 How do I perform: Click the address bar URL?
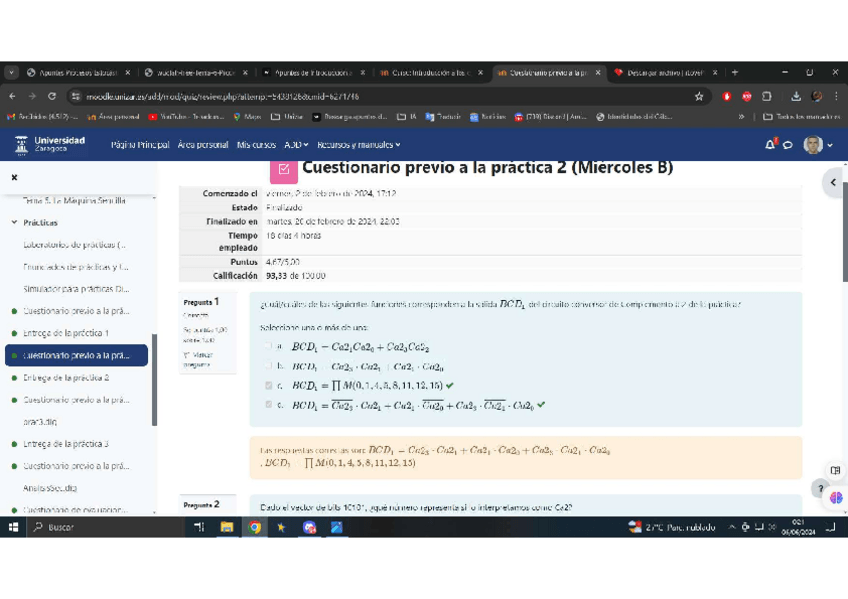223,96
